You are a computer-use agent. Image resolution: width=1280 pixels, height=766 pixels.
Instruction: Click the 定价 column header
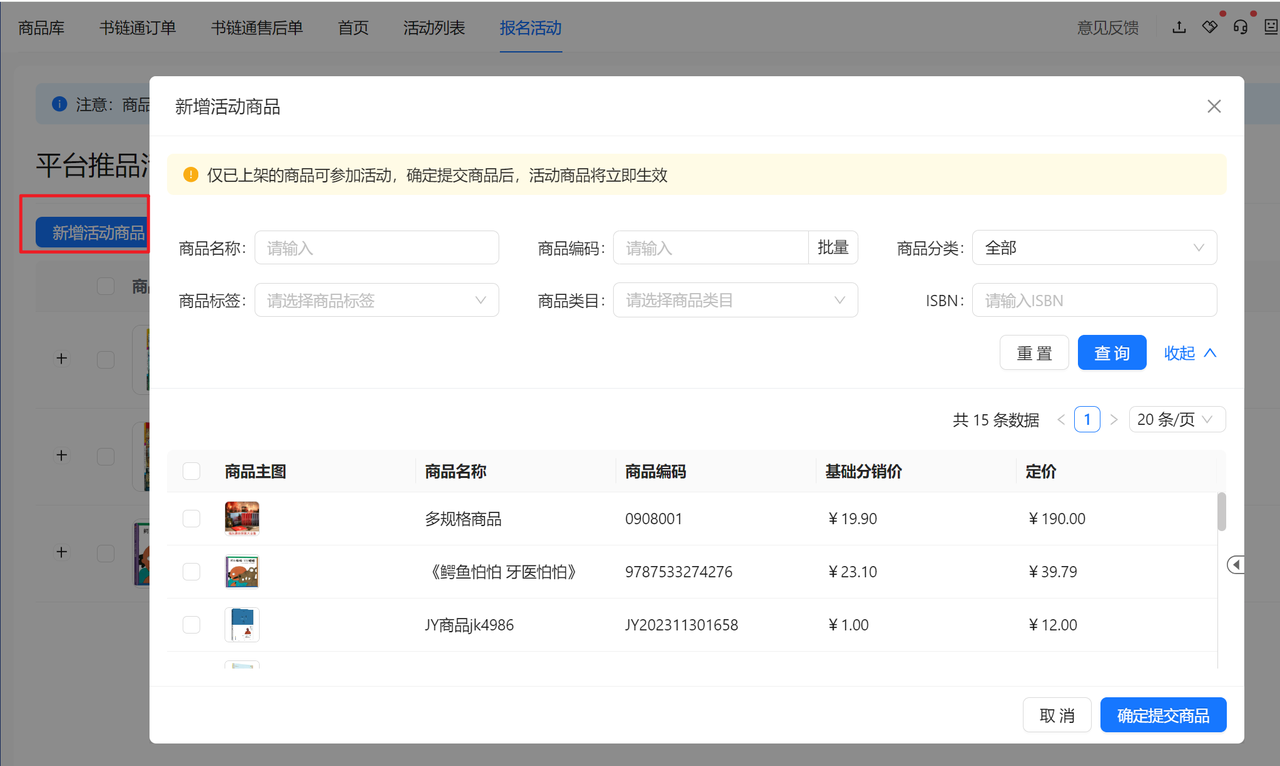1041,471
